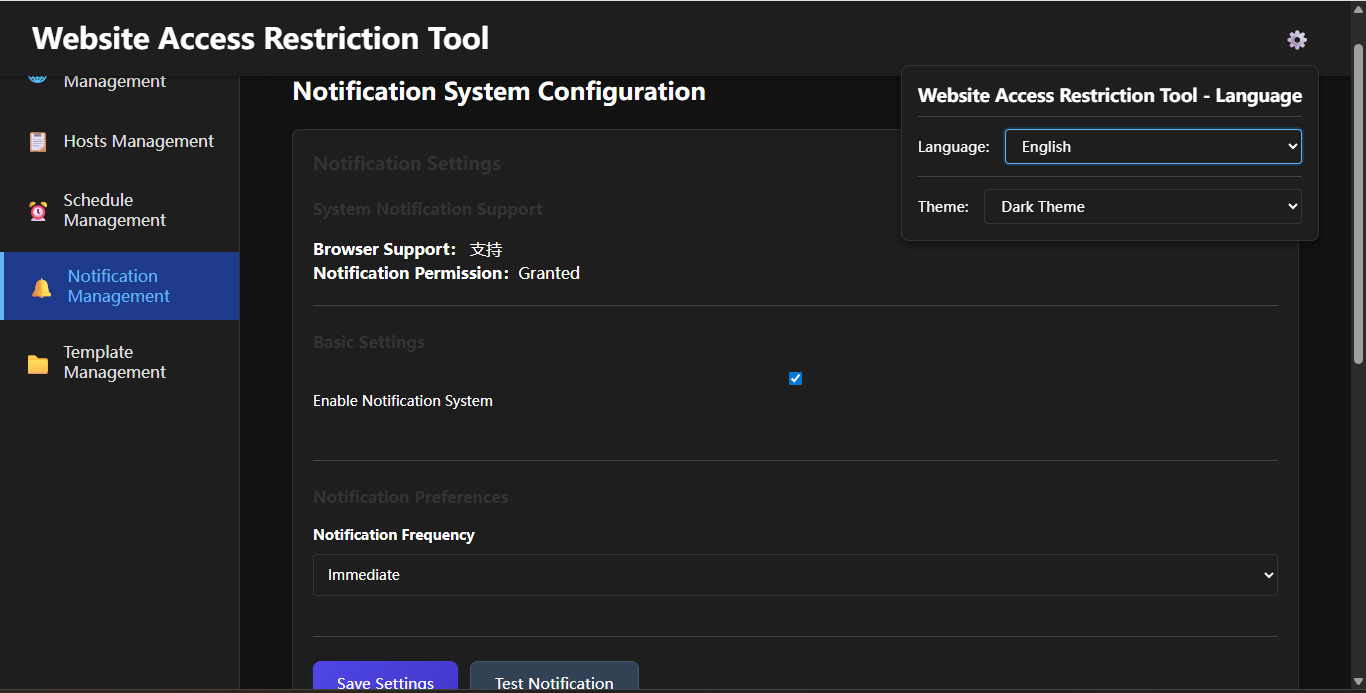Screen dimensions: 1366x693
Task: Click the scrollbar up arrow
Action: click(x=1358, y=8)
